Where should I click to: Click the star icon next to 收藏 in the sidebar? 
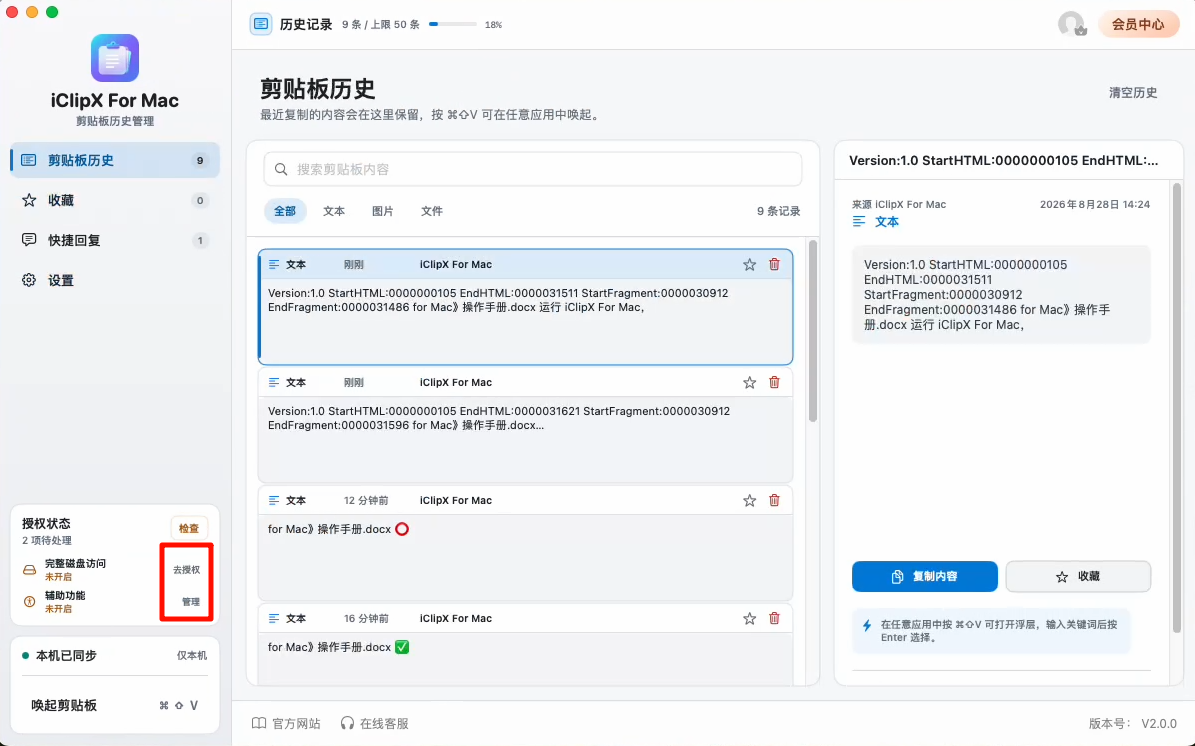[29, 200]
